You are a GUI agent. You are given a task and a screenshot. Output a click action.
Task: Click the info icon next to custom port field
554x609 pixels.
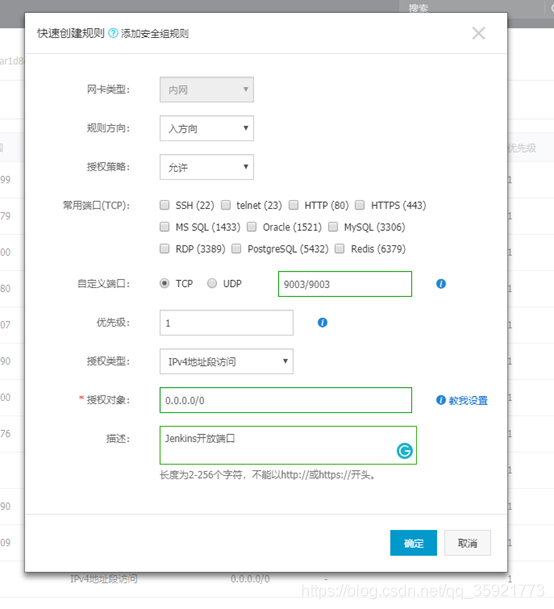point(441,284)
